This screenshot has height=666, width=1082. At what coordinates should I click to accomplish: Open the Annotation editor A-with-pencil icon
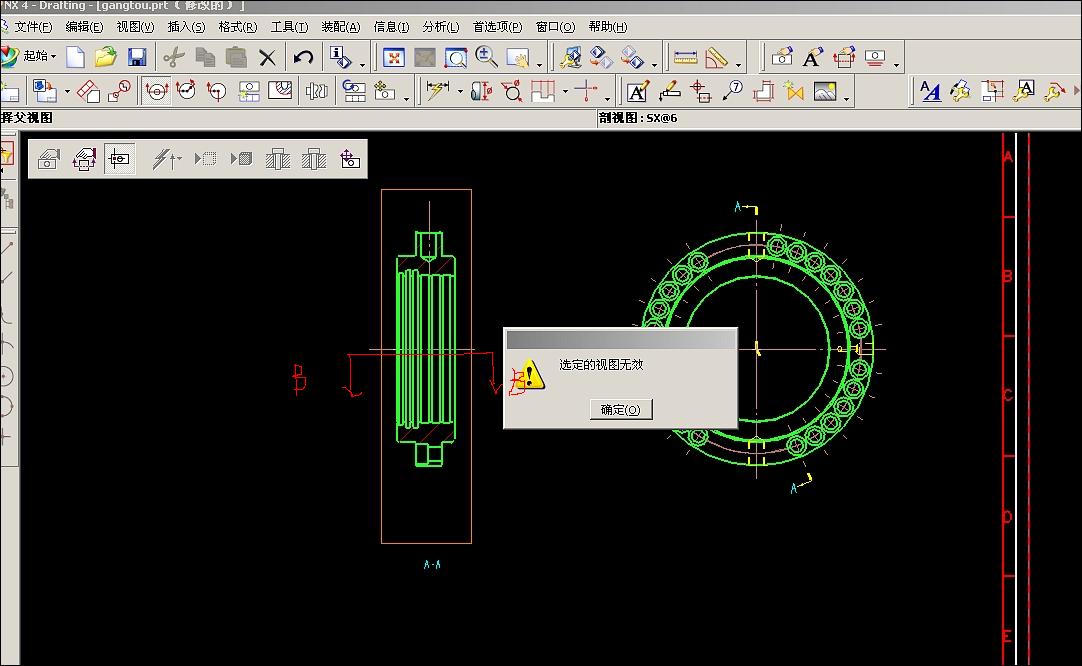pos(637,91)
